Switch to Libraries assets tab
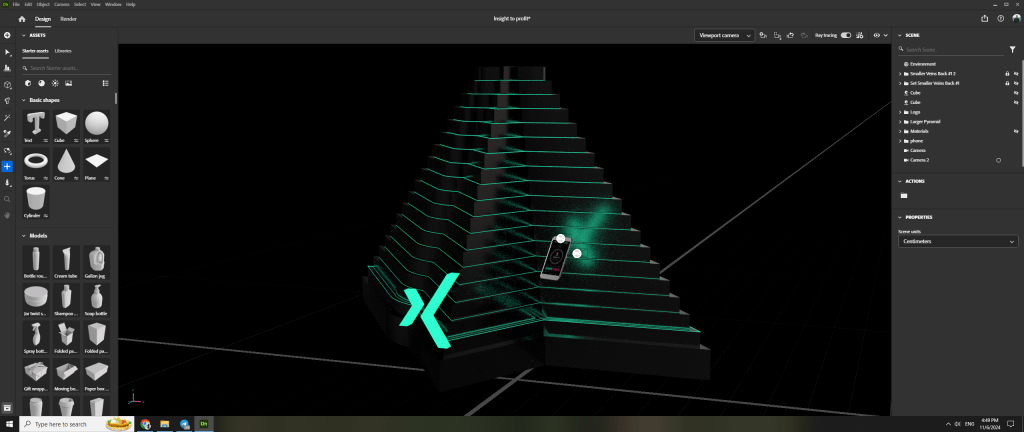 (63, 50)
